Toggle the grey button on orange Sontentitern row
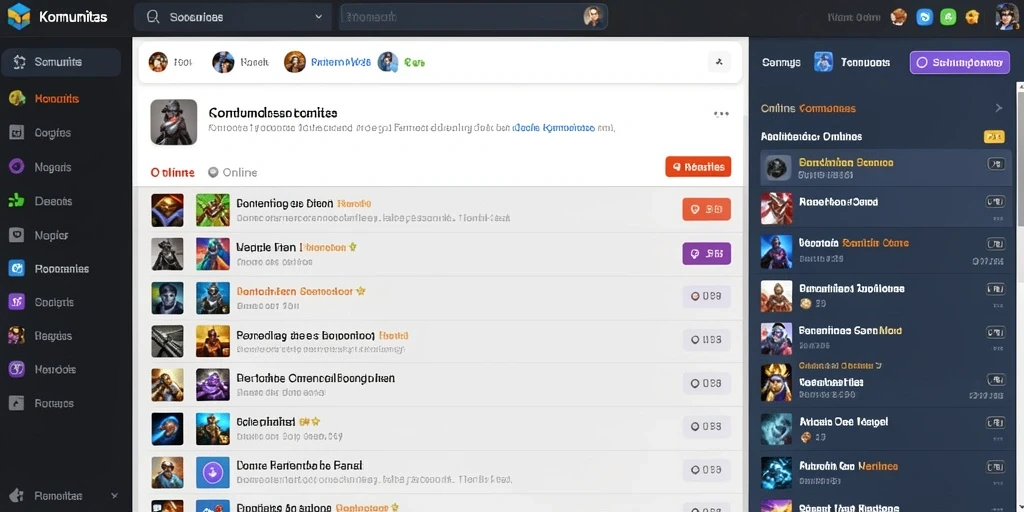Viewport: 1024px width, 512px height. coord(707,296)
